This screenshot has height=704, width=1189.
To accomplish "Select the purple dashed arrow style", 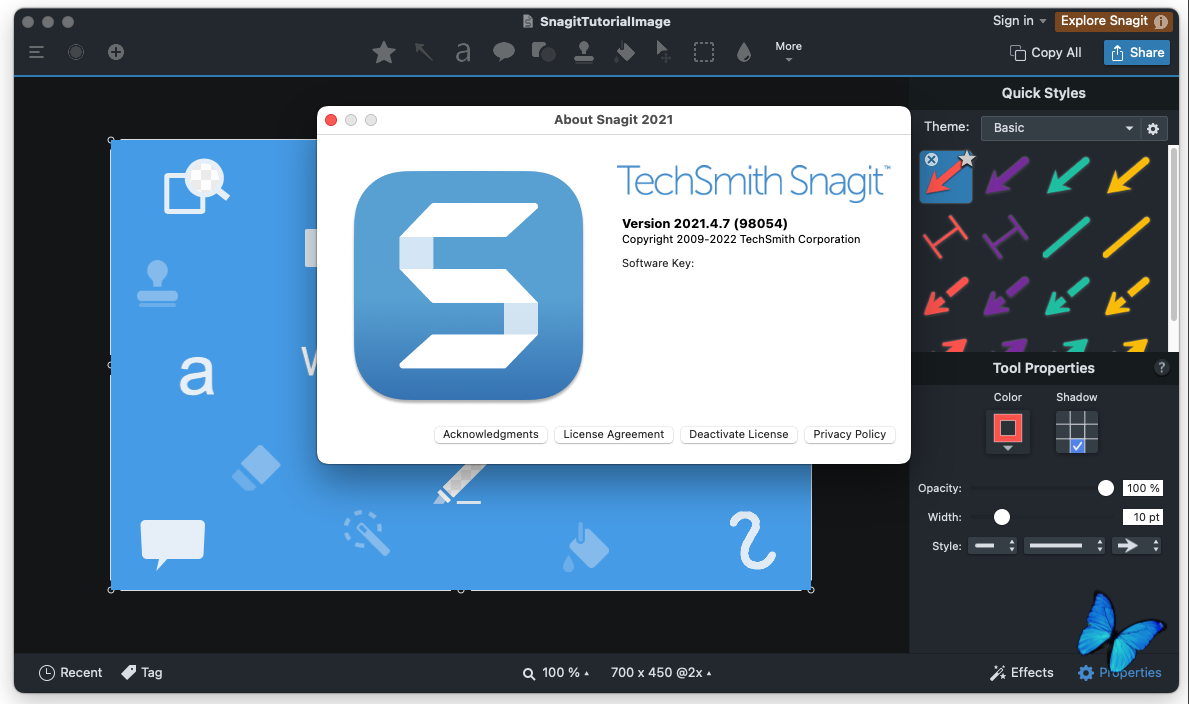I will click(1006, 296).
